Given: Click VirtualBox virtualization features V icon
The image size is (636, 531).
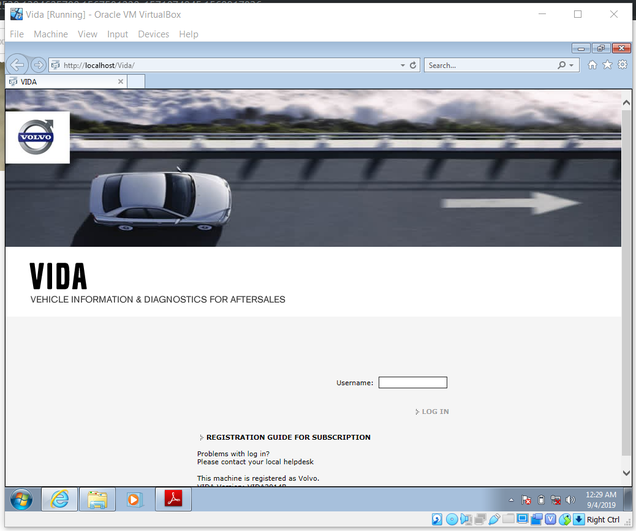Looking at the screenshot, I should click(550, 519).
